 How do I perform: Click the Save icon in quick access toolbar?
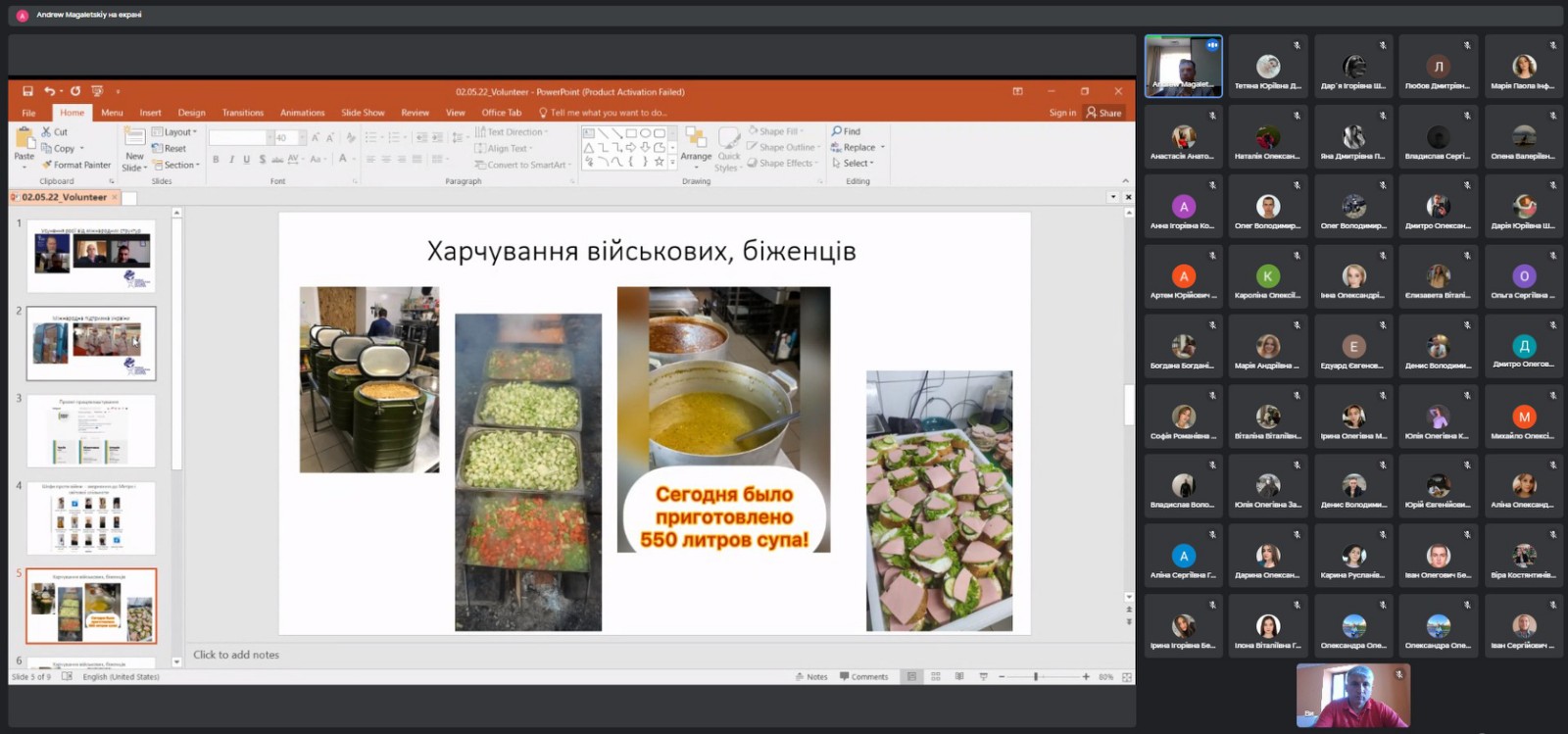coord(27,91)
